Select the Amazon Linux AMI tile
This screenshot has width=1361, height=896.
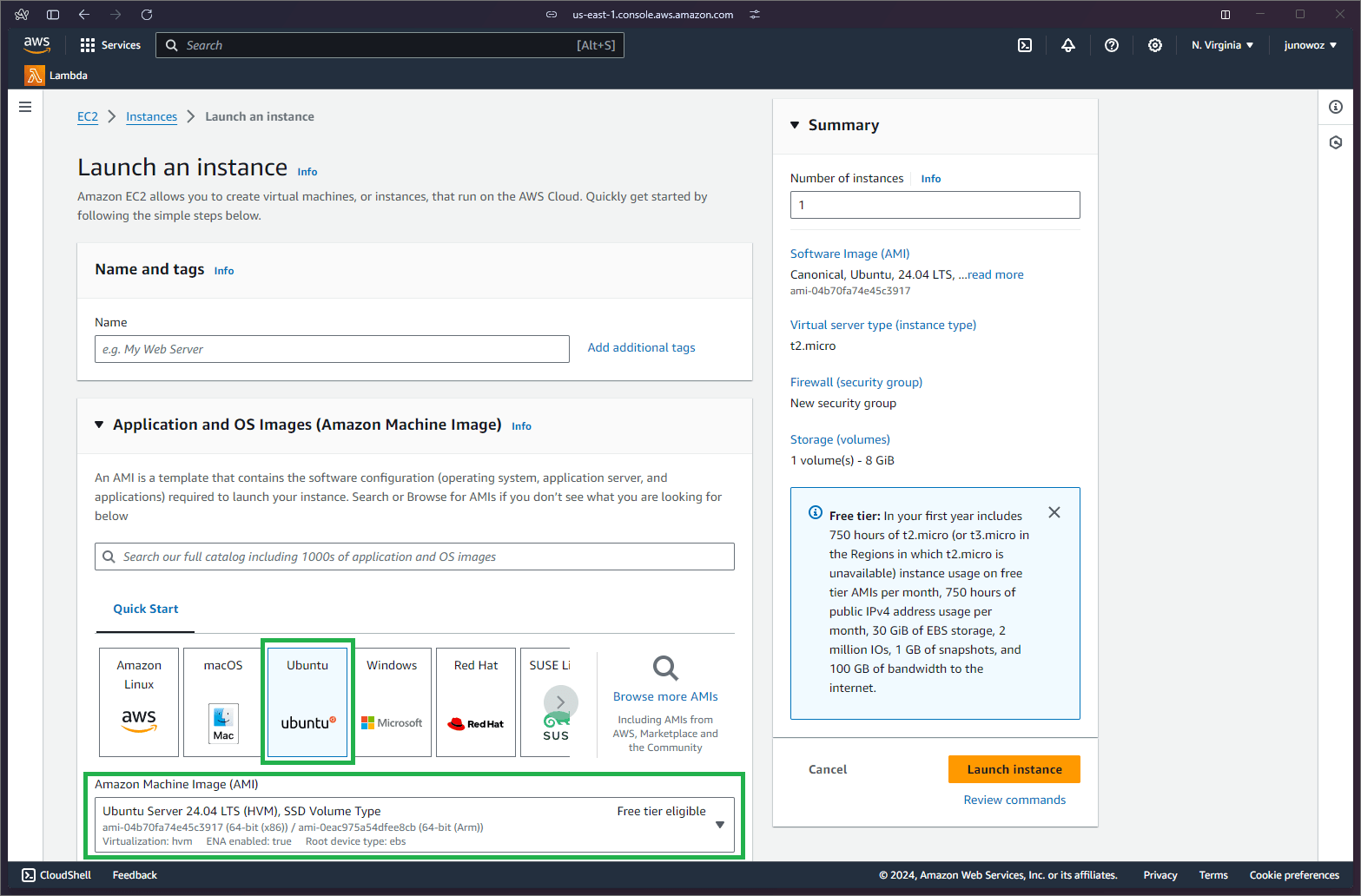tap(138, 702)
